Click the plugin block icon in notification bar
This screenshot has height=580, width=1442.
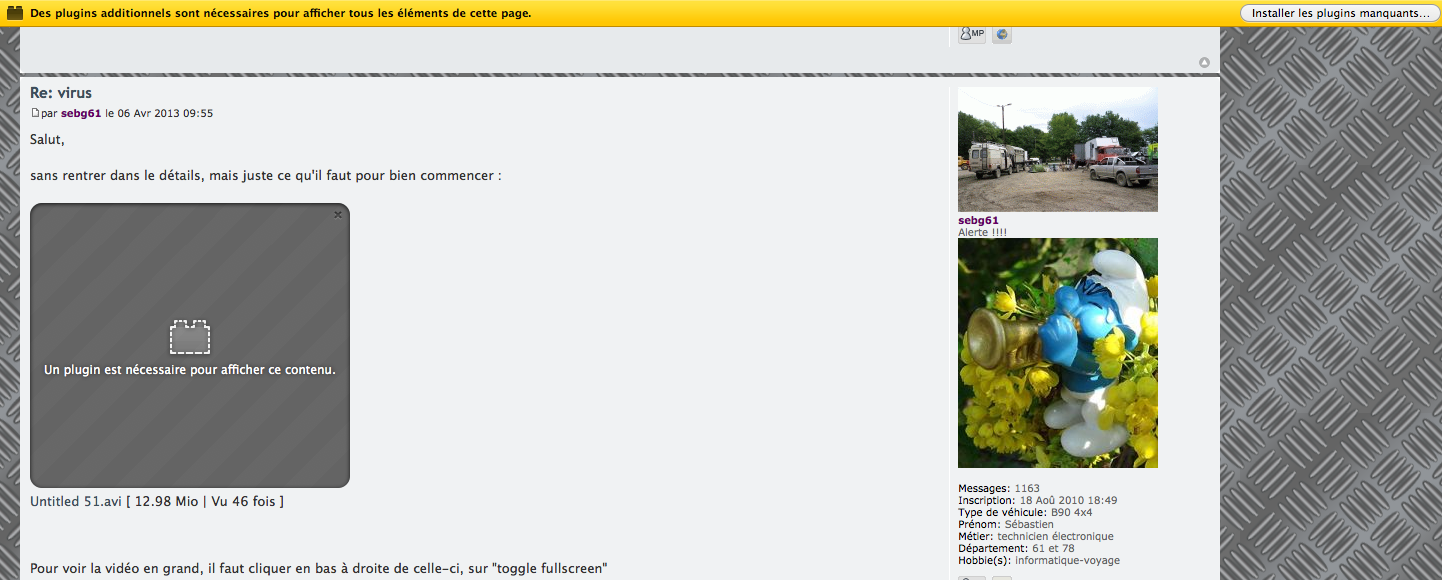pos(15,13)
